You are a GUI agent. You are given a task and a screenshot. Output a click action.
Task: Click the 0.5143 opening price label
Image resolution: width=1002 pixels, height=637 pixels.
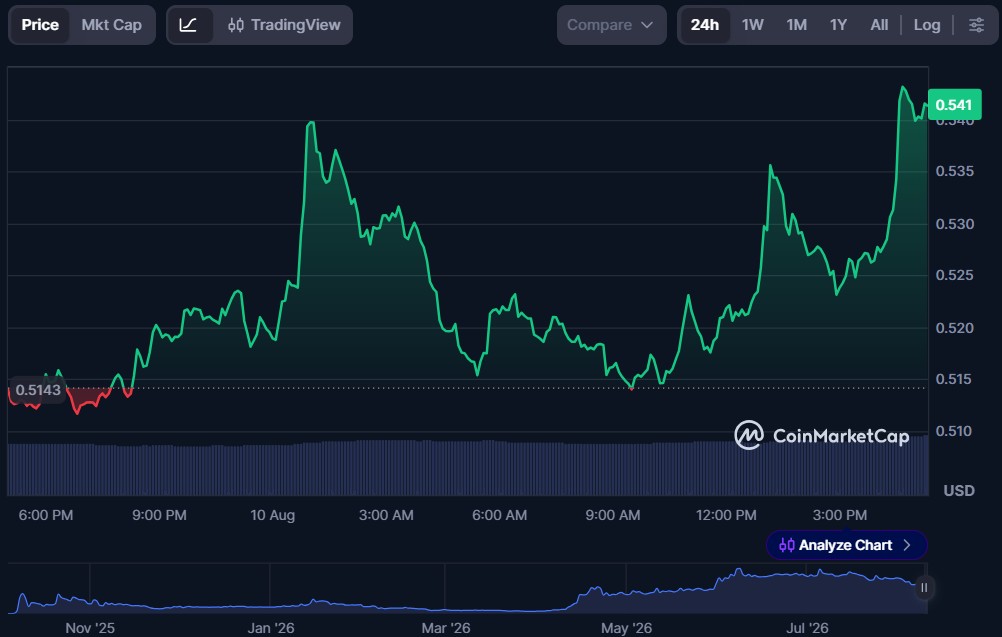38,390
